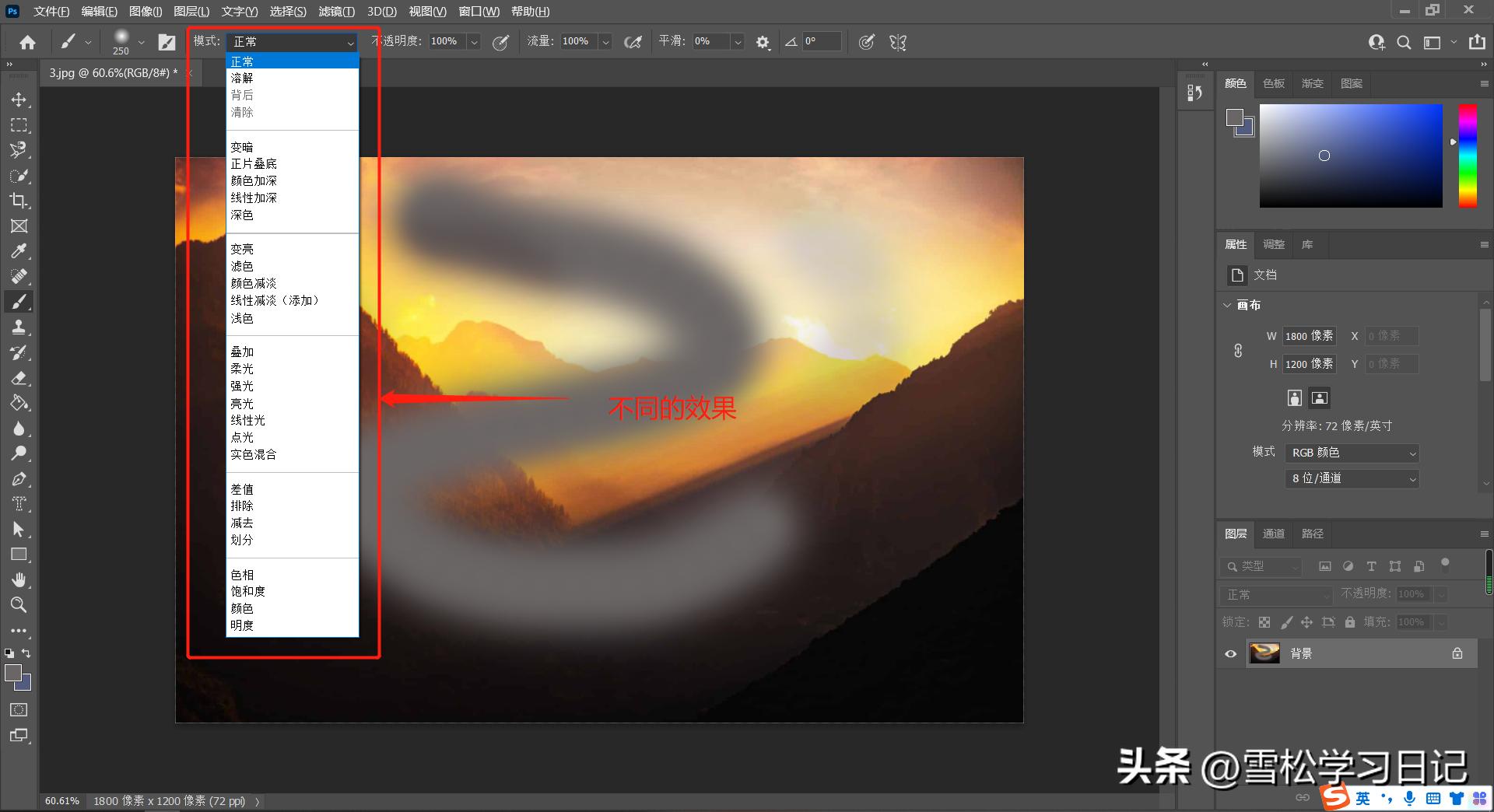Open the 滤镜 menu
The height and width of the screenshot is (812, 1494).
pos(335,12)
